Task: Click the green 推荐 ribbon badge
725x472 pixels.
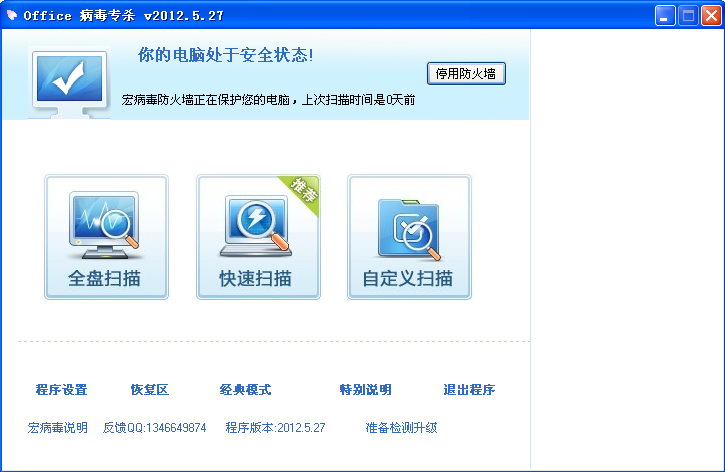Action: tap(300, 193)
